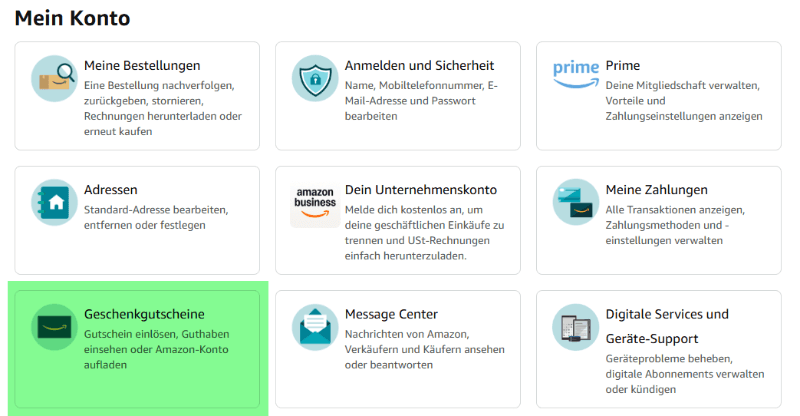The height and width of the screenshot is (416, 800).
Task: Click the package magnifier icon for orders
Action: [x=54, y=79]
